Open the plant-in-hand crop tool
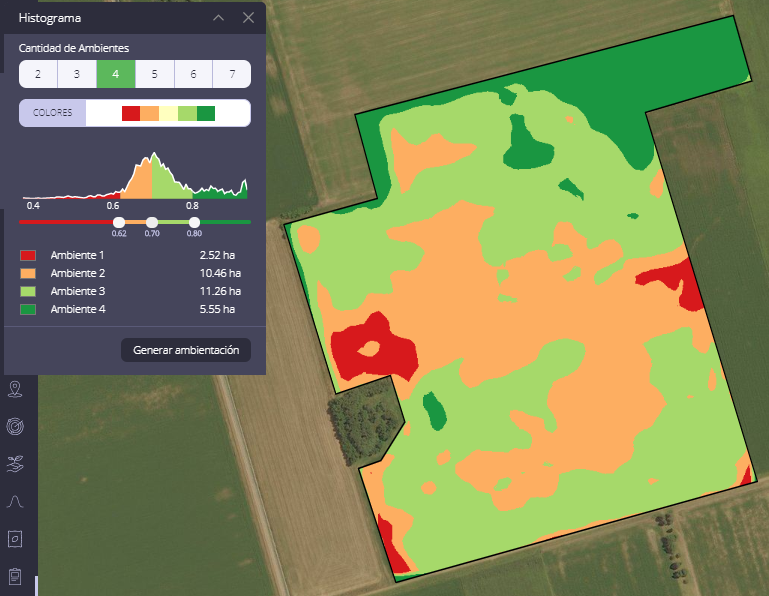 15,464
